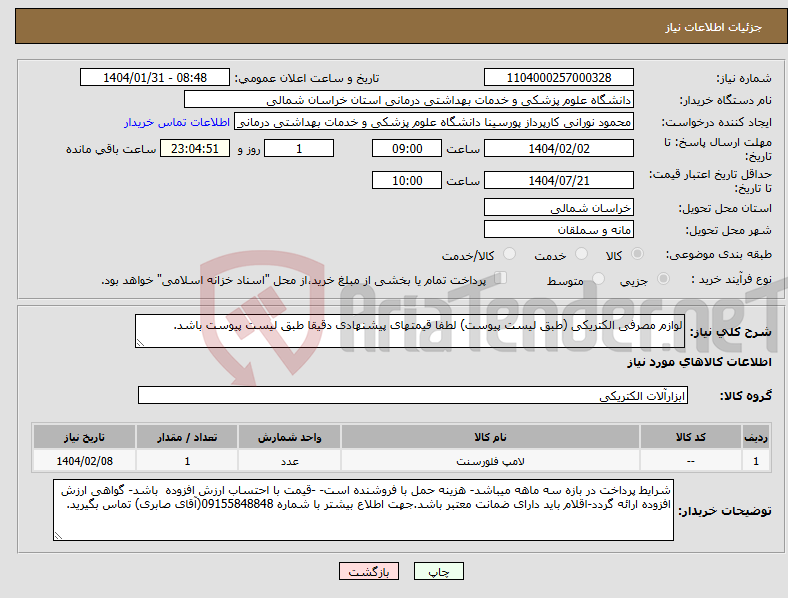Click the نام کالا column header
788x598 pixels.
490,437
